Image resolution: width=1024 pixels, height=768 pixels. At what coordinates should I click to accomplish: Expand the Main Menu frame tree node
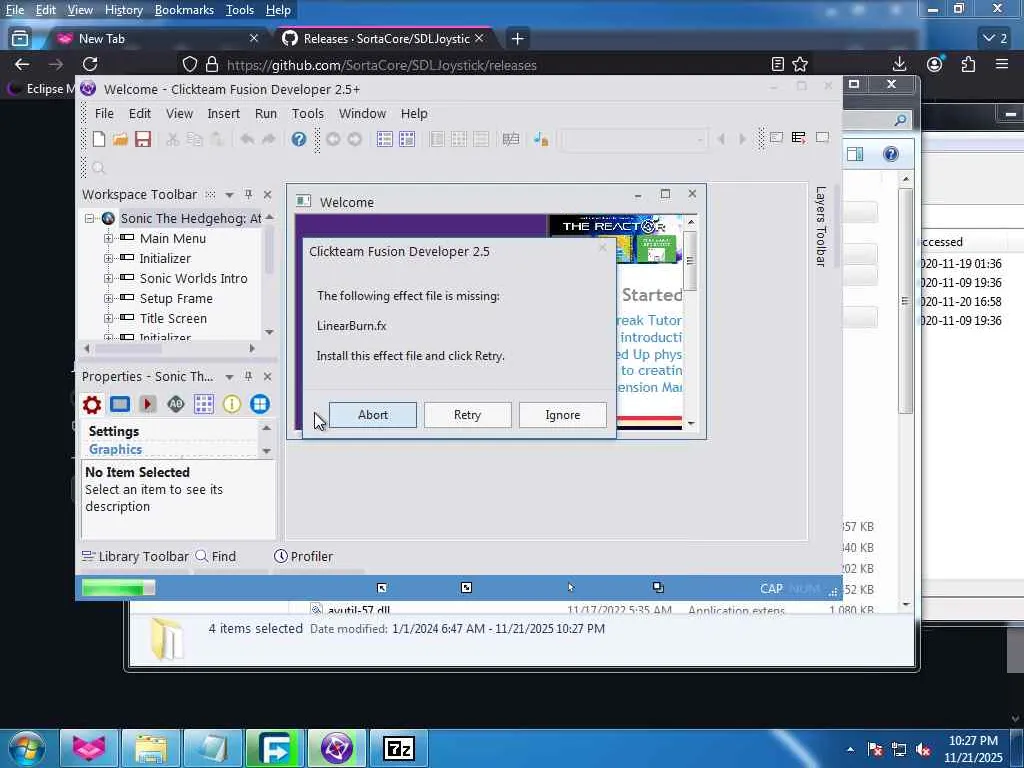tap(108, 238)
